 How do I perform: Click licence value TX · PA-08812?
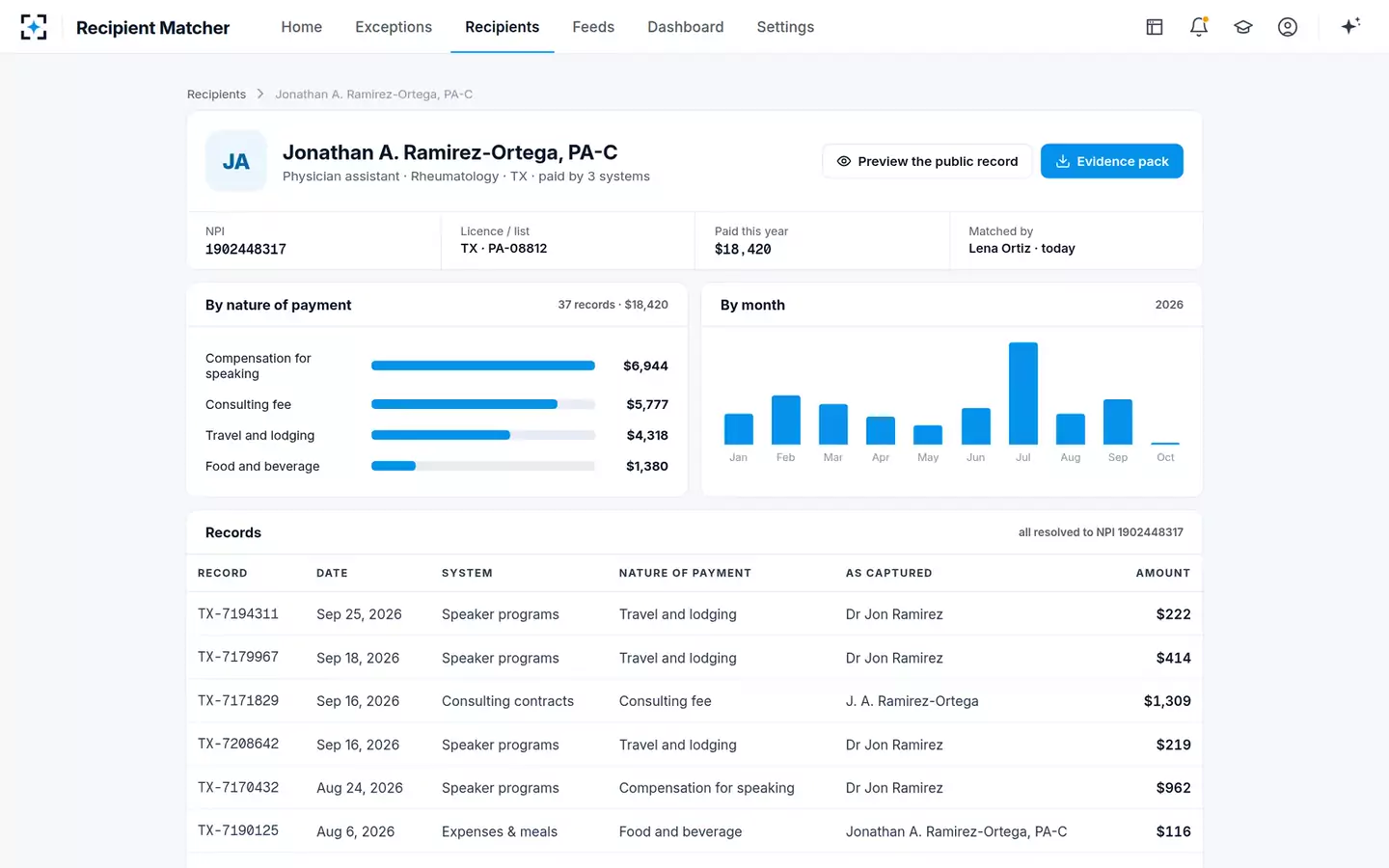coord(504,248)
